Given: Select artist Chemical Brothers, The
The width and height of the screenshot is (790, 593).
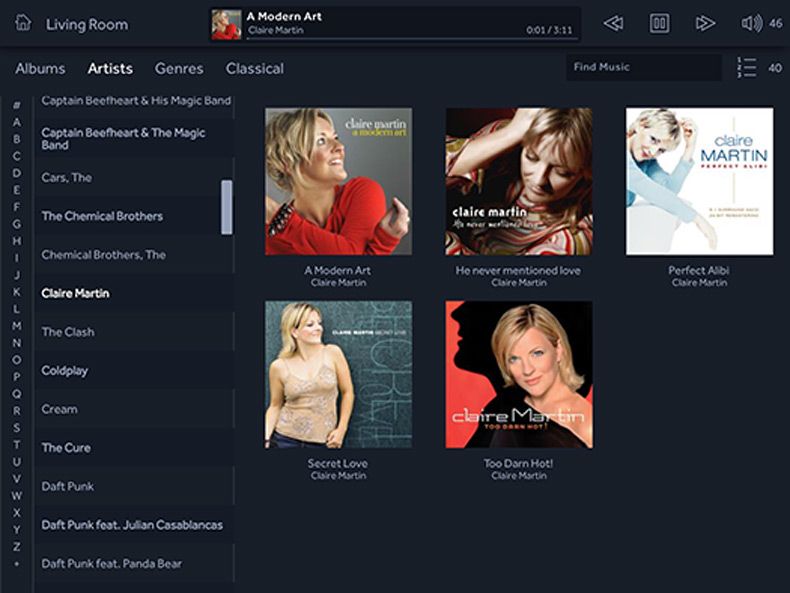Looking at the screenshot, I should [x=134, y=254].
